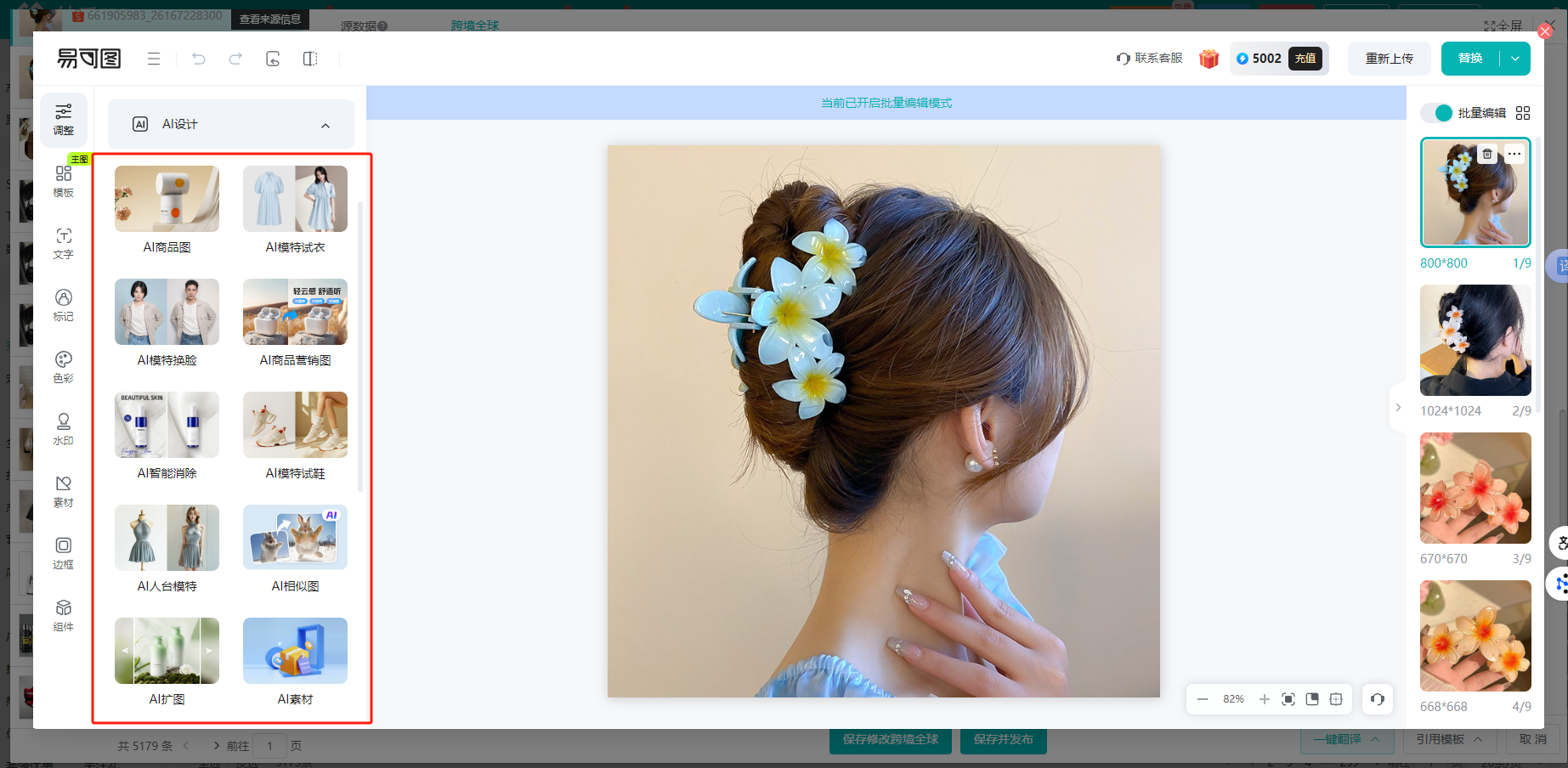Open the 边框 border tool
Image resolution: width=1568 pixels, height=768 pixels.
[x=64, y=552]
